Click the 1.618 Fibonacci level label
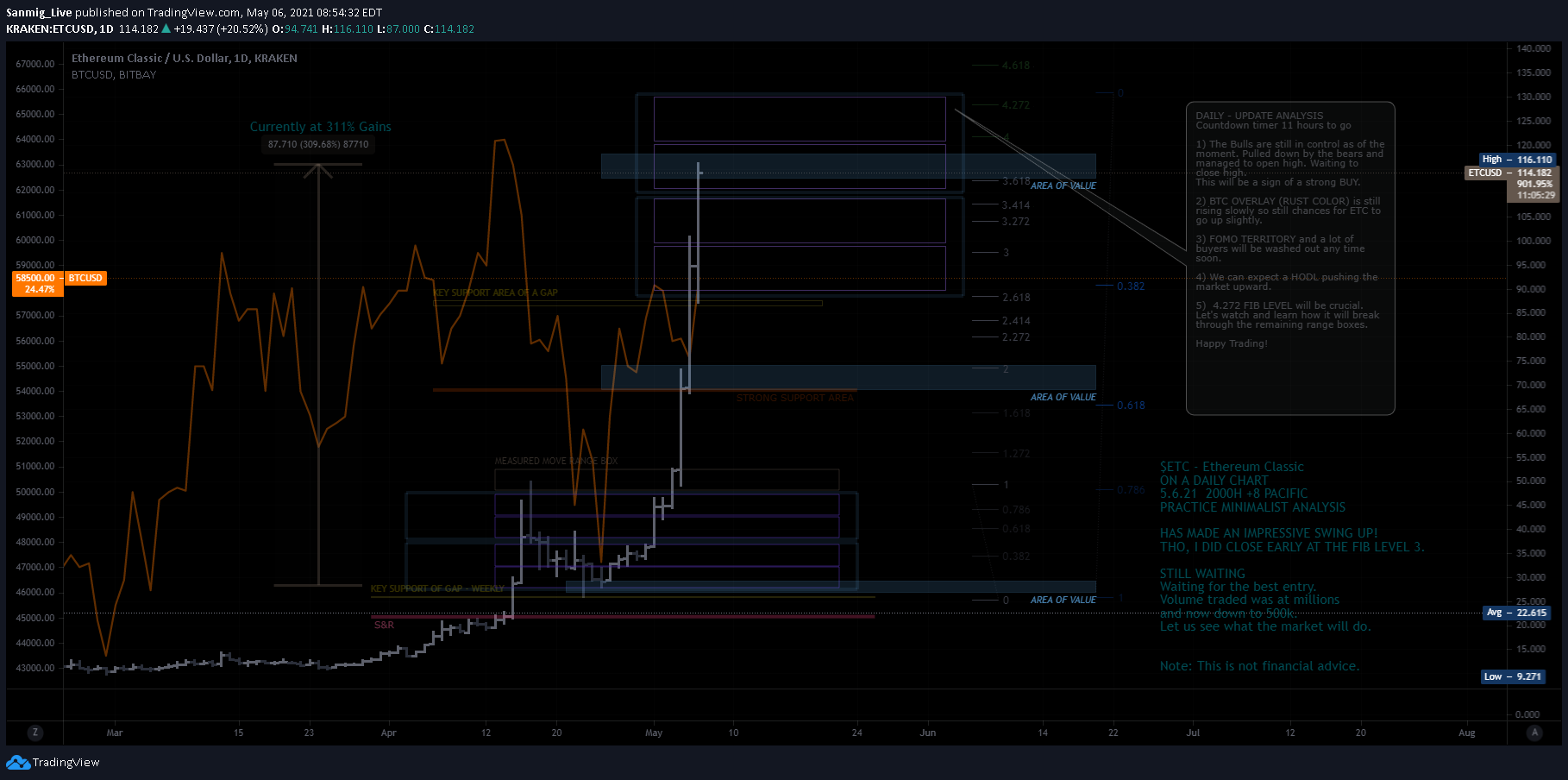This screenshot has height=780, width=1568. pos(1016,413)
